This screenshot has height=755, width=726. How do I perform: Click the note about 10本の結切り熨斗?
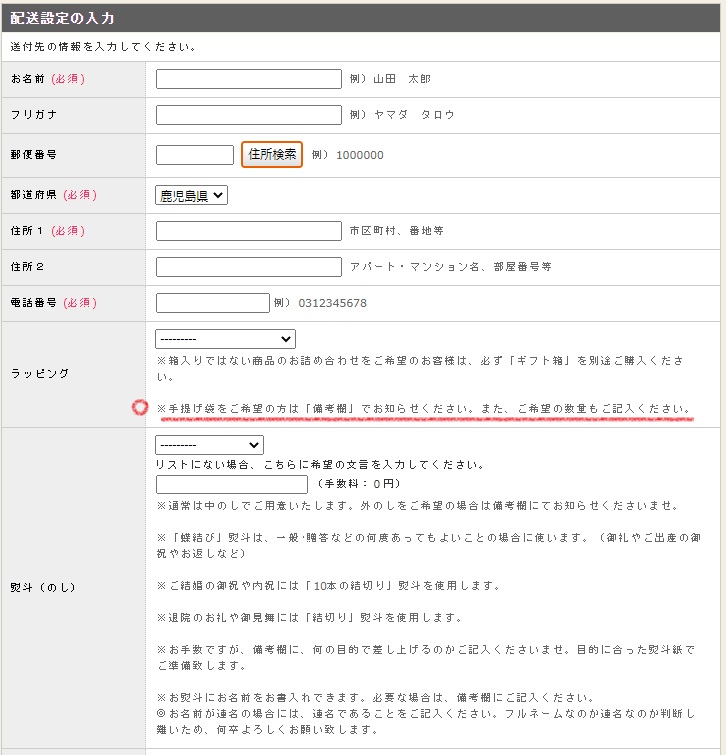pos(328,586)
